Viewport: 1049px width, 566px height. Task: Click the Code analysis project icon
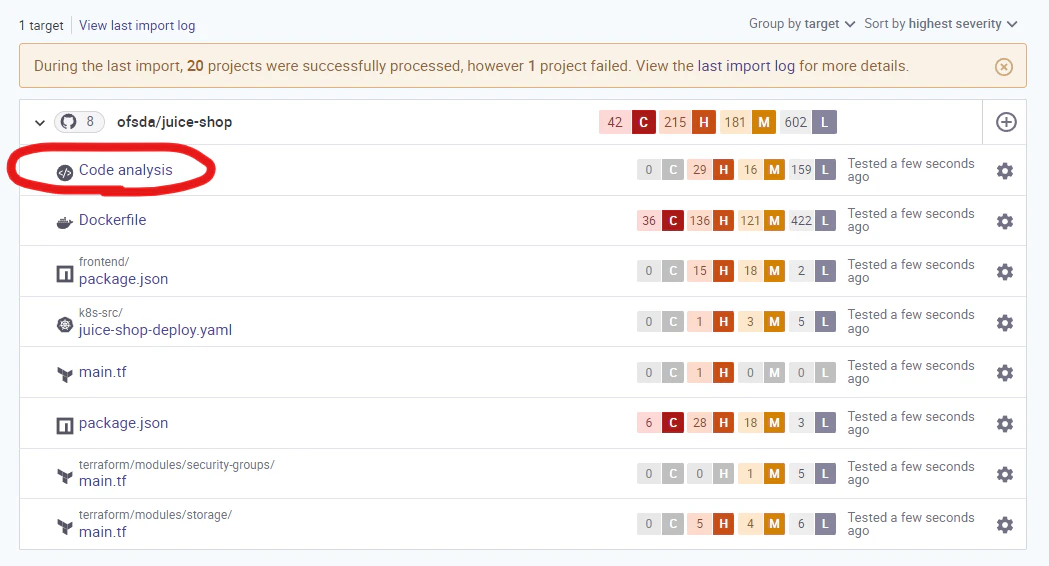64,173
